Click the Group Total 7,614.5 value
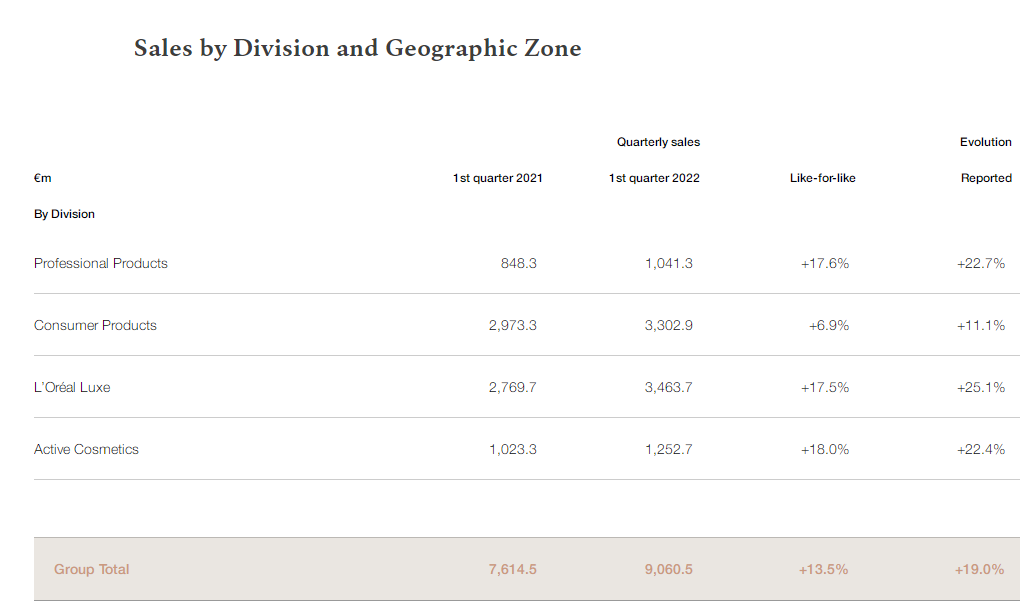The width and height of the screenshot is (1034, 610). point(512,569)
